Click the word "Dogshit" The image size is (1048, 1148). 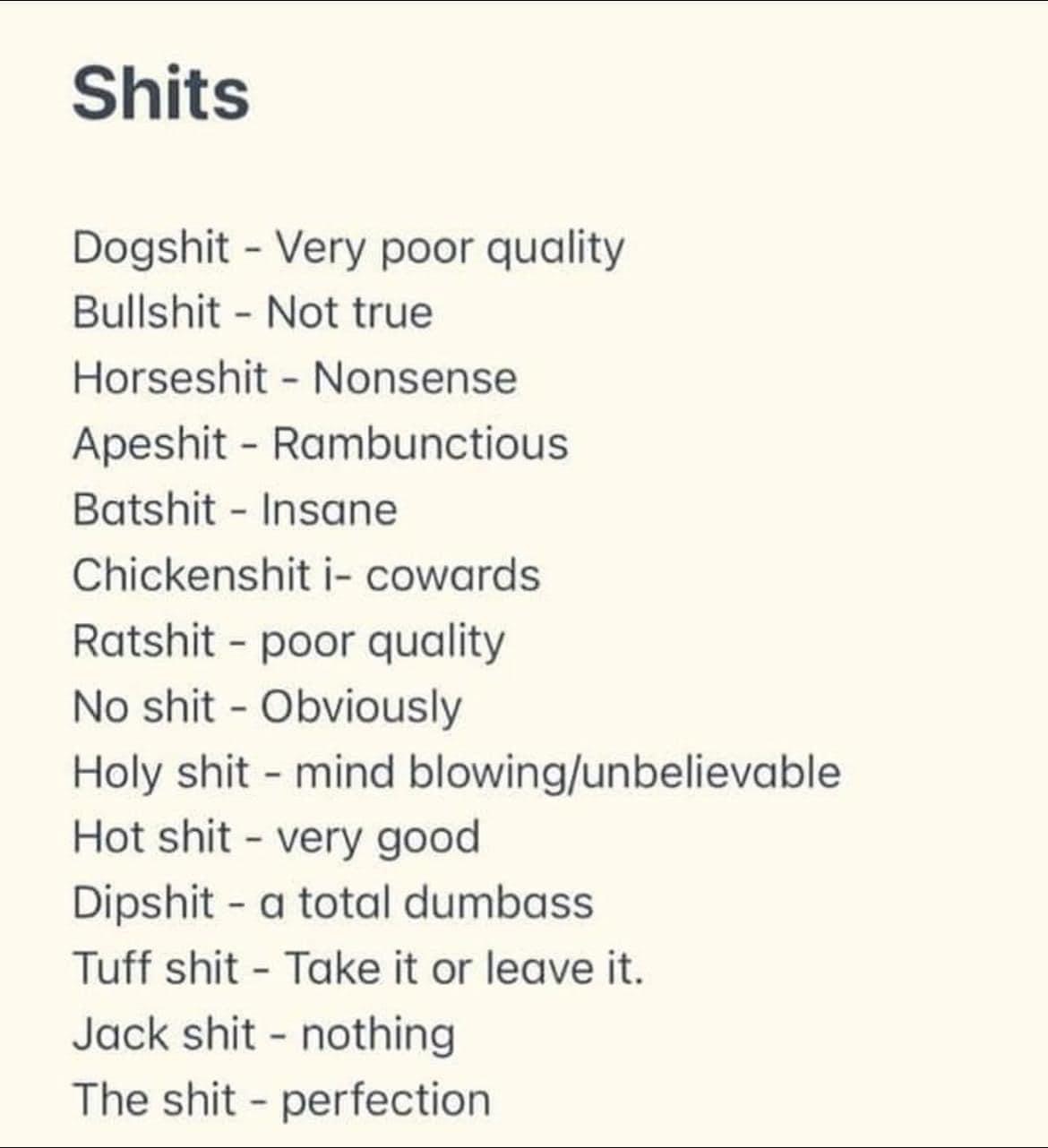(150, 247)
